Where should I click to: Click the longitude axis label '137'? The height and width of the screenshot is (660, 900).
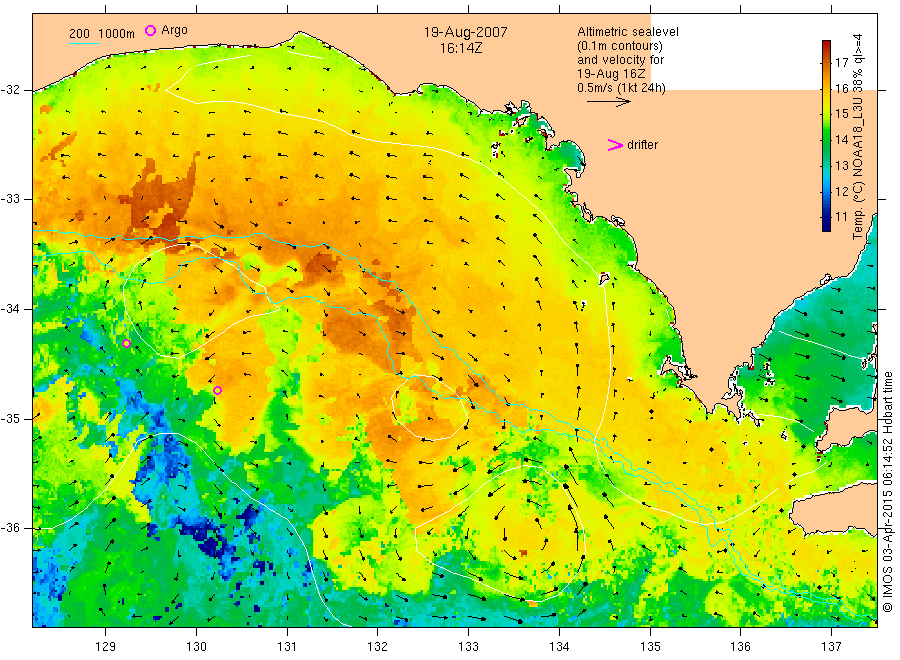click(x=831, y=647)
